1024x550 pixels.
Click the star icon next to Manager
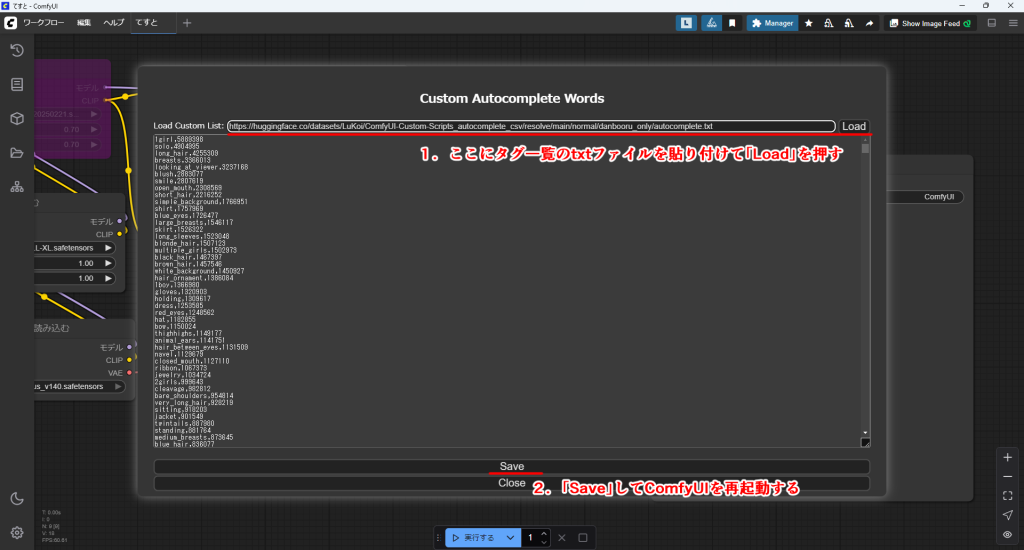(x=808, y=23)
